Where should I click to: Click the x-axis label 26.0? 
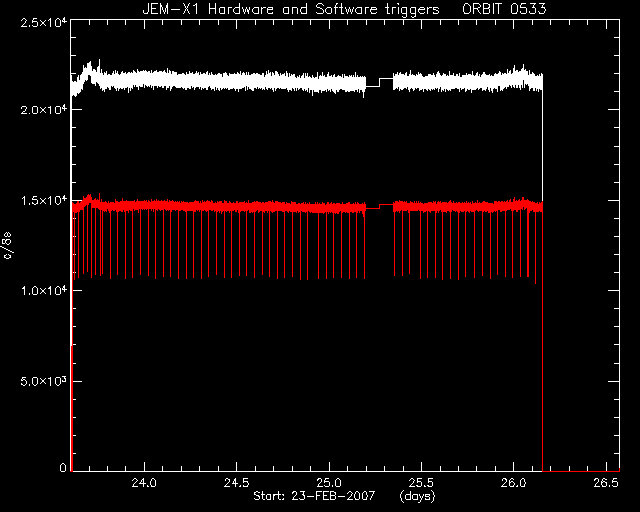click(513, 483)
